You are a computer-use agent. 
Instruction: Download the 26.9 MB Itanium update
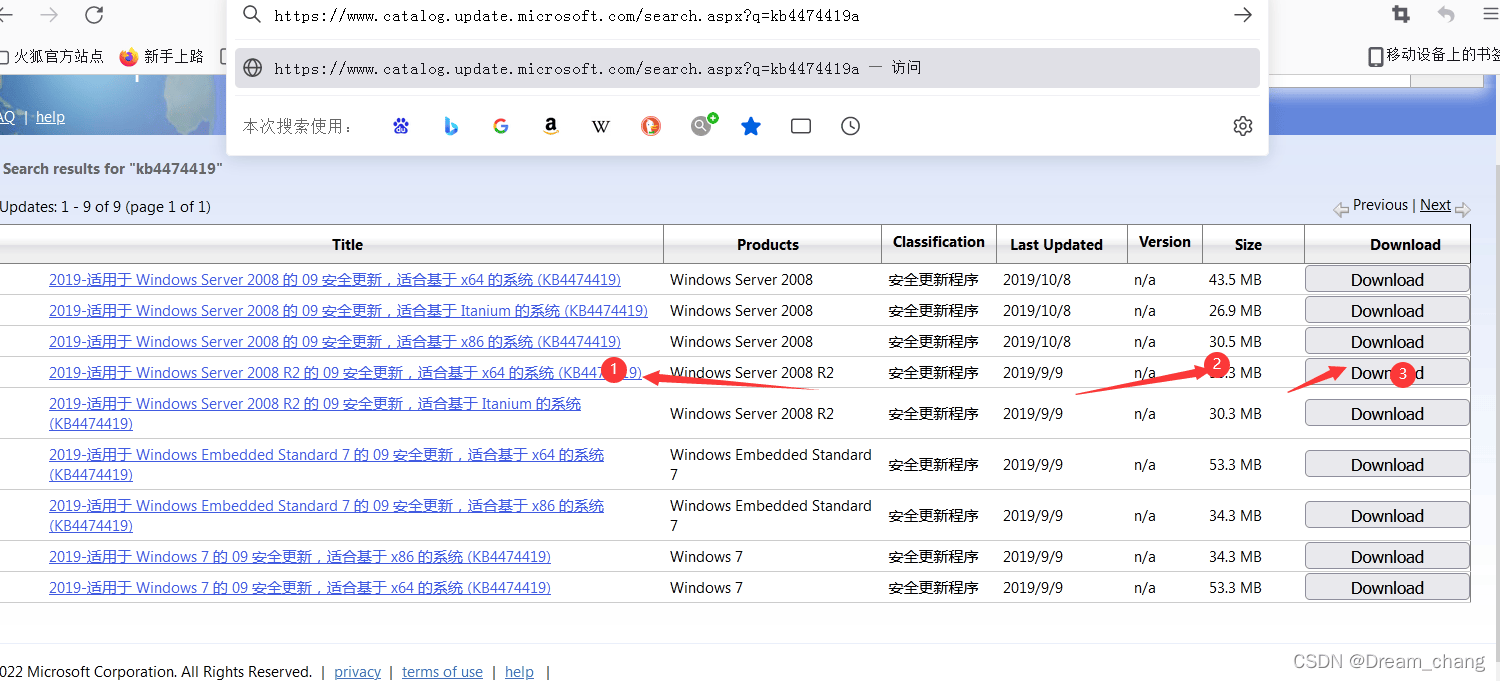coord(1387,311)
